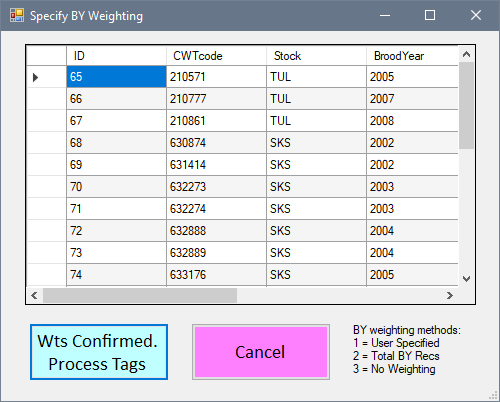The height and width of the screenshot is (402, 500).
Task: Select the row header for row 73
Action: (x=47, y=253)
